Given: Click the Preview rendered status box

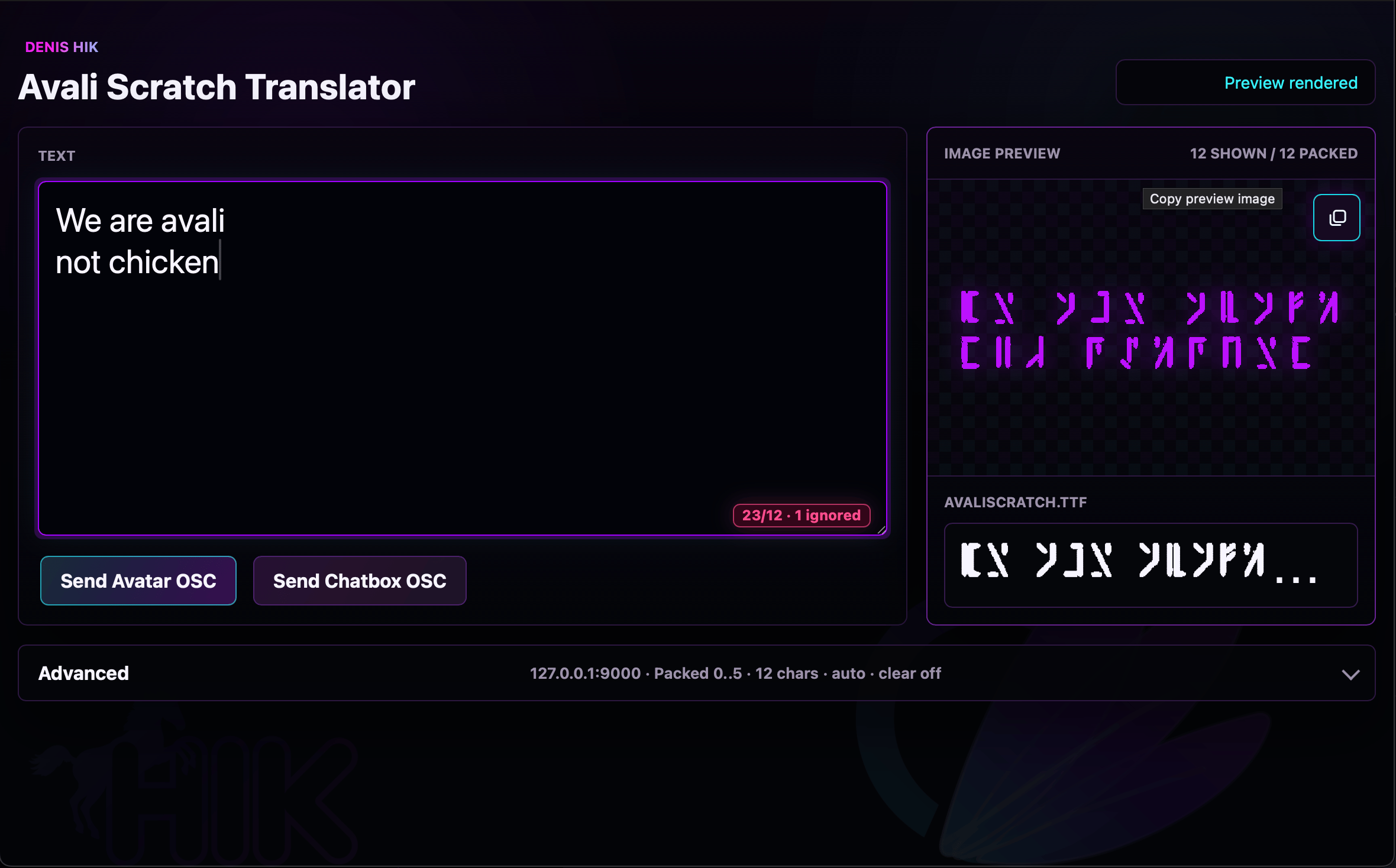Looking at the screenshot, I should [x=1245, y=83].
